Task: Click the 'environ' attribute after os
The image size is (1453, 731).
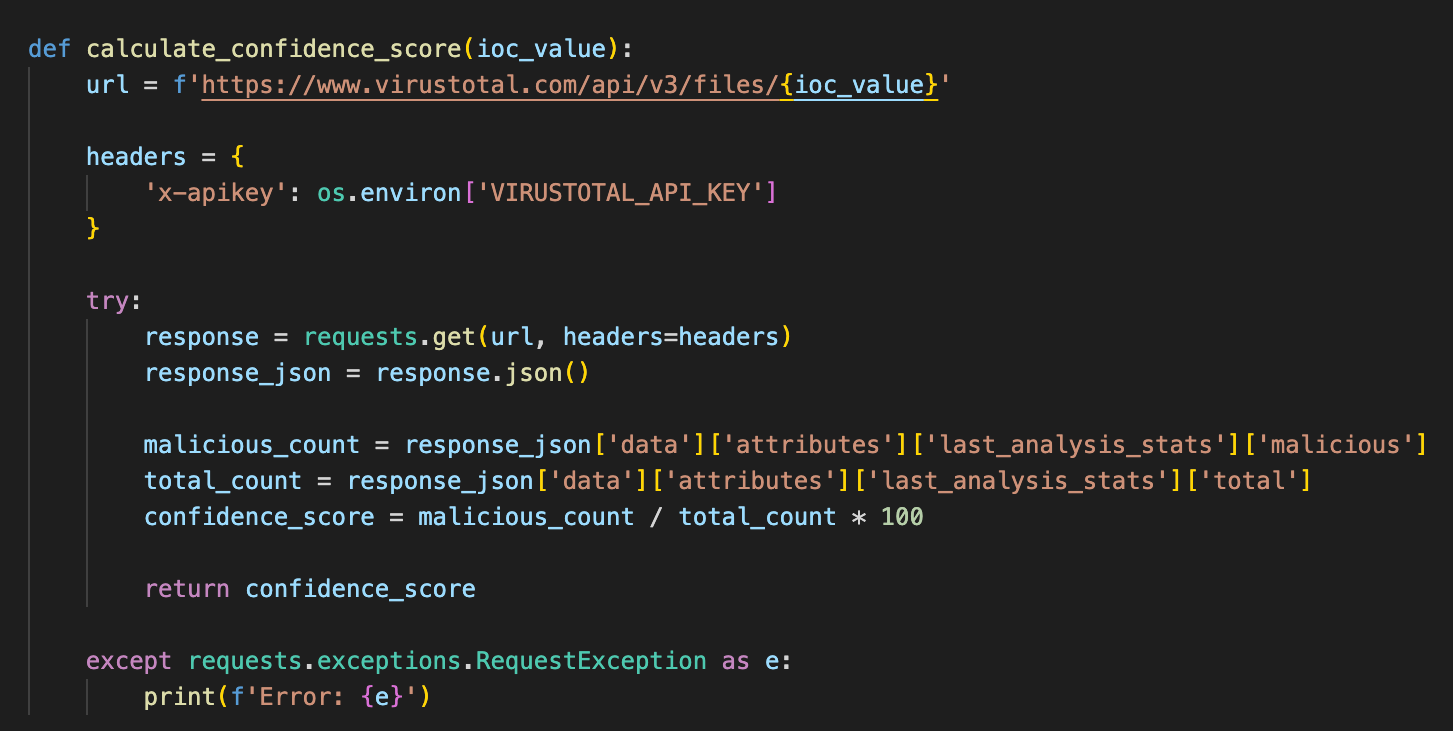Action: click(x=411, y=193)
